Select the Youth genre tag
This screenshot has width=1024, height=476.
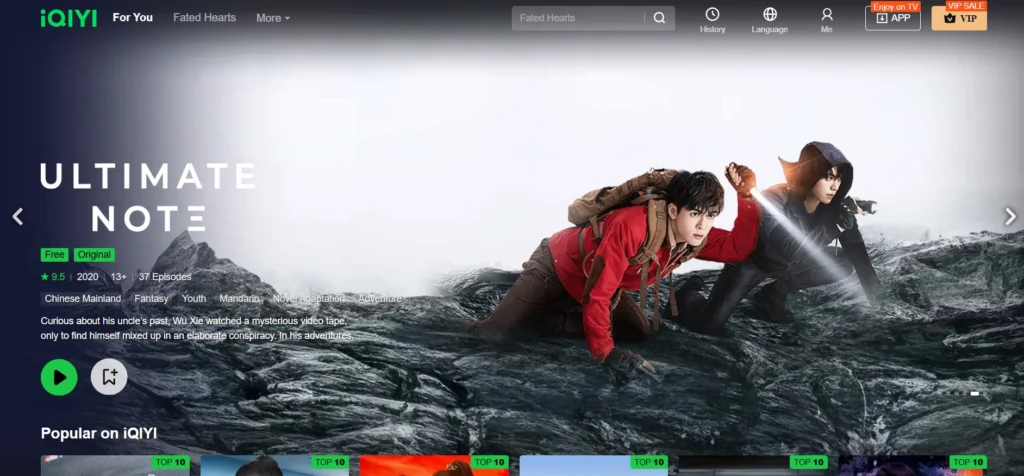point(194,298)
